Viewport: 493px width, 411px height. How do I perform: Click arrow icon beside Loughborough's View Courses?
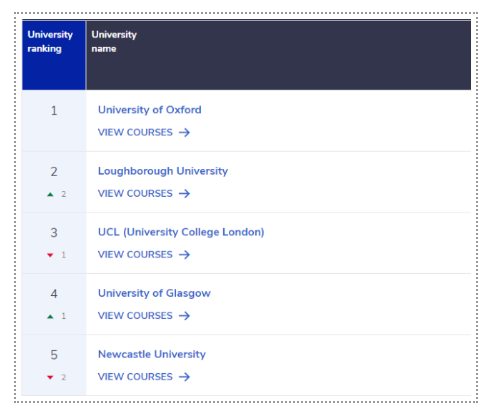click(x=184, y=194)
